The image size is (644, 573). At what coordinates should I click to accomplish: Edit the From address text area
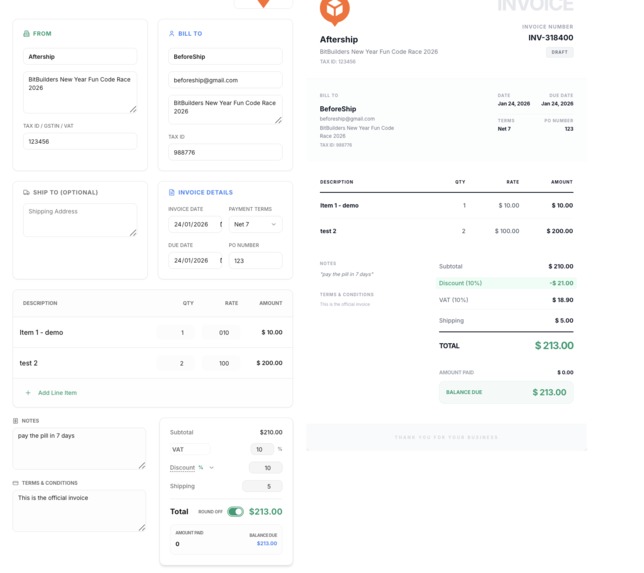80,92
